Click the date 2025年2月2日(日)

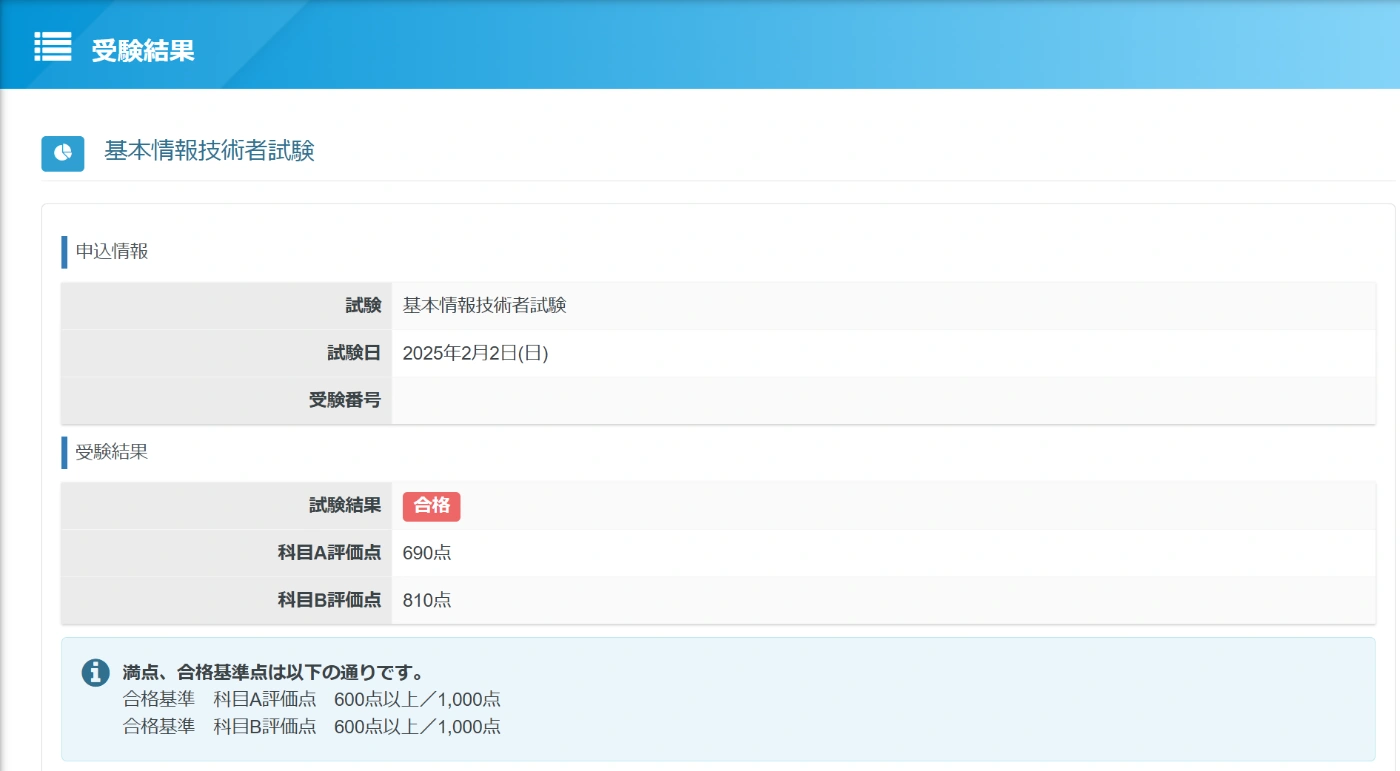(x=476, y=353)
